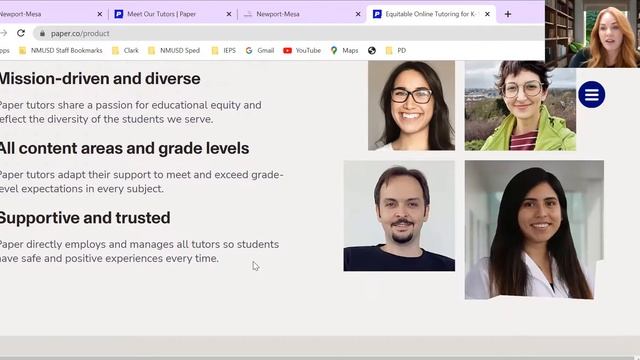Open the YouTube bookmark
This screenshot has width=640, height=360.
coord(302,51)
